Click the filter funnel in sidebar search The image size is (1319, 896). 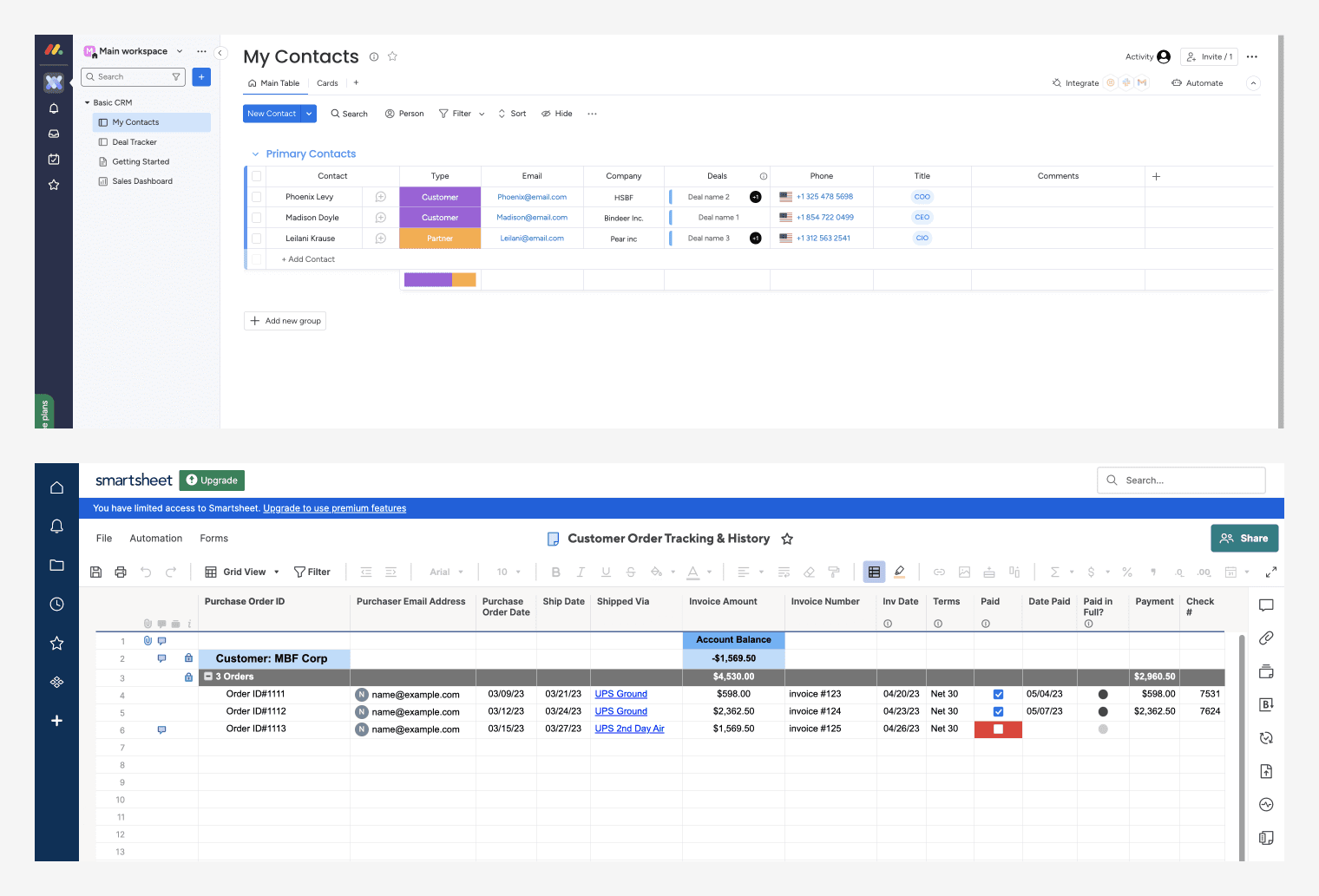pyautogui.click(x=176, y=77)
